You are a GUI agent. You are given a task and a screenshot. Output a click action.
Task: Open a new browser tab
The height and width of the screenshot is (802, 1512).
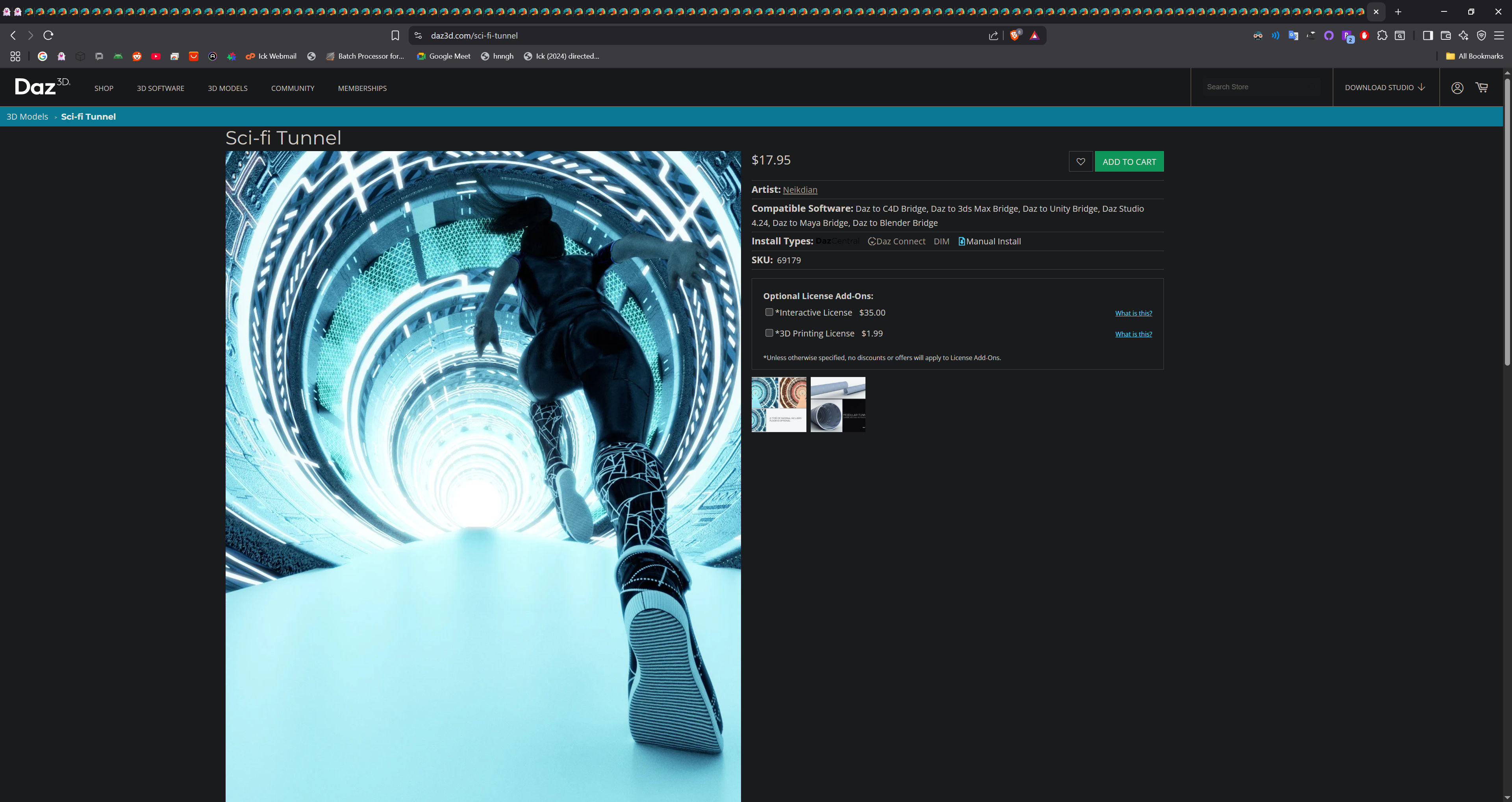click(1398, 12)
